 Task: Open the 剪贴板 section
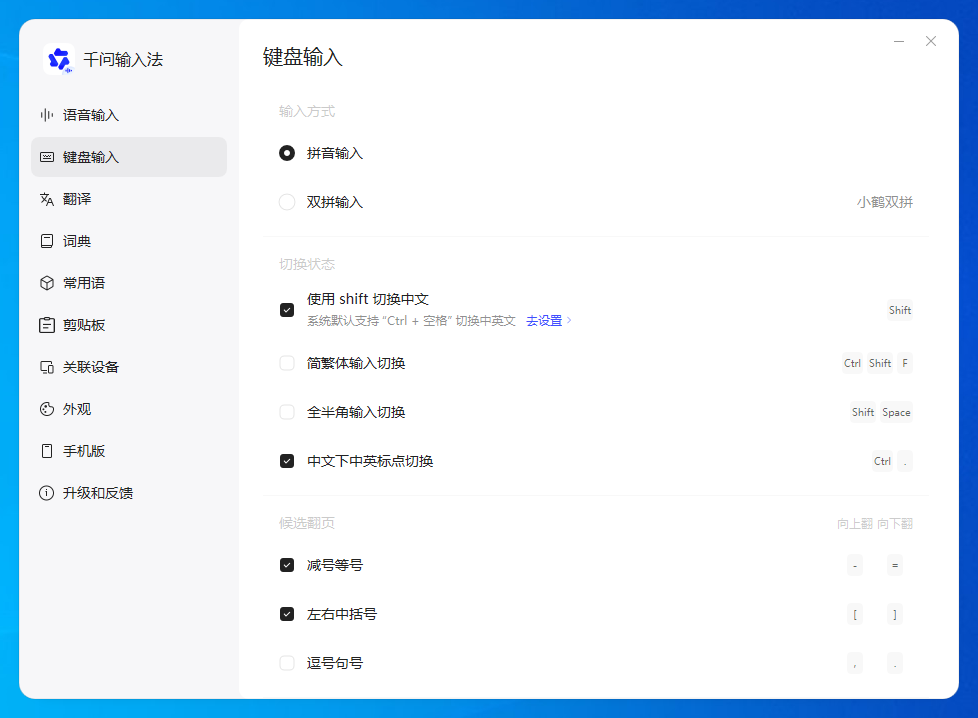[x=129, y=325]
